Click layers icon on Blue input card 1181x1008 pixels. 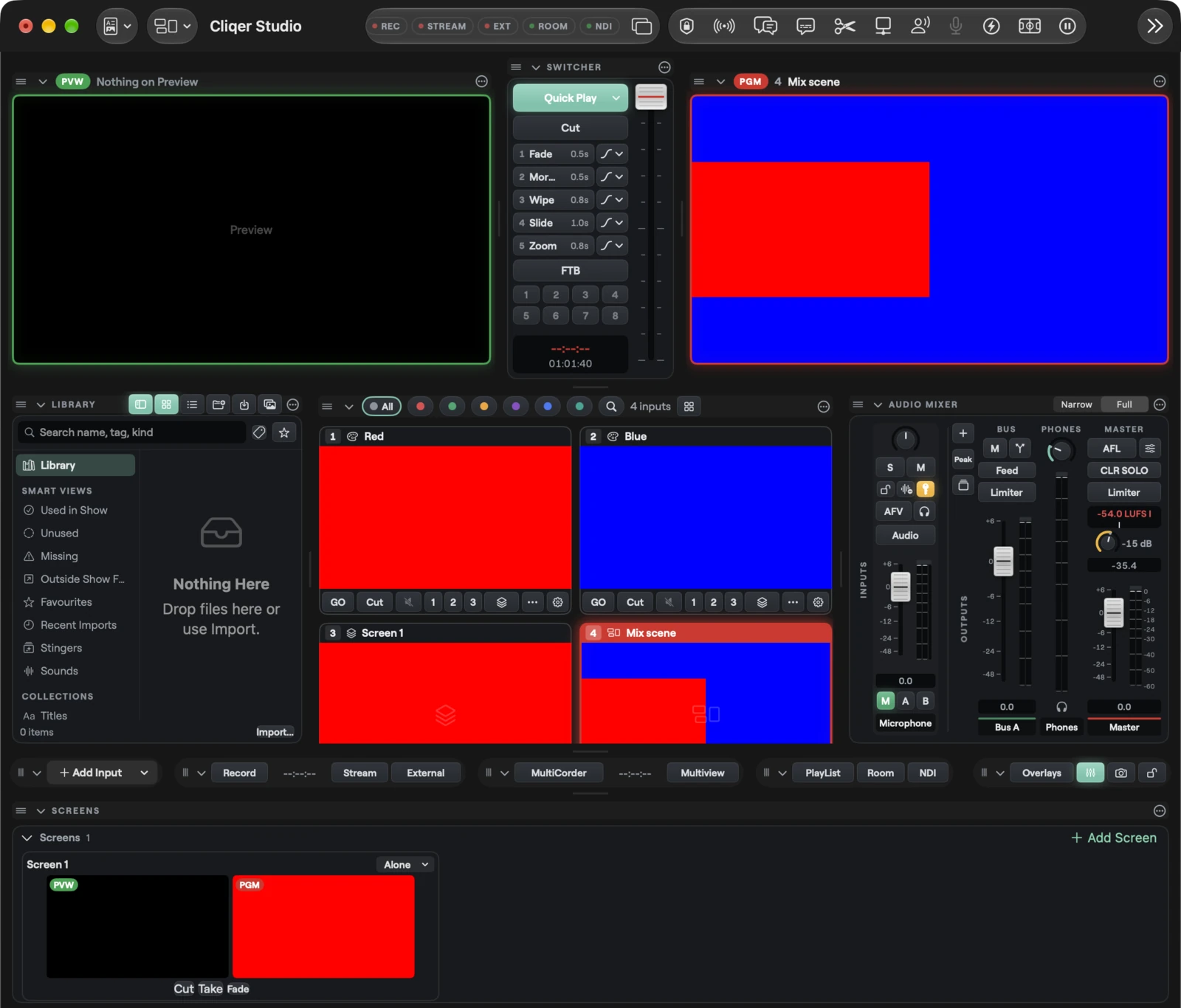coord(762,602)
